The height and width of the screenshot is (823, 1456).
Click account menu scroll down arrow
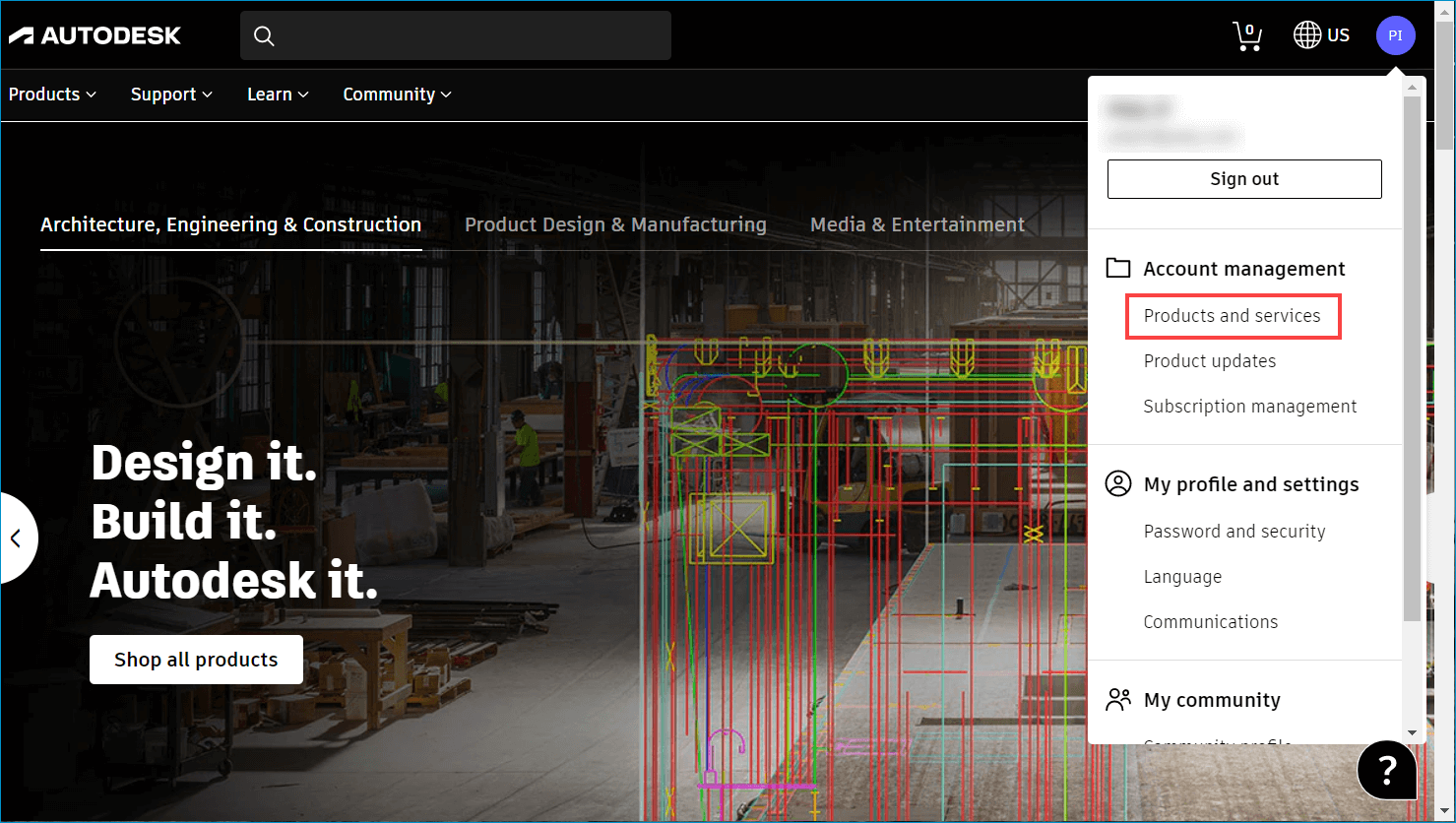(1412, 732)
